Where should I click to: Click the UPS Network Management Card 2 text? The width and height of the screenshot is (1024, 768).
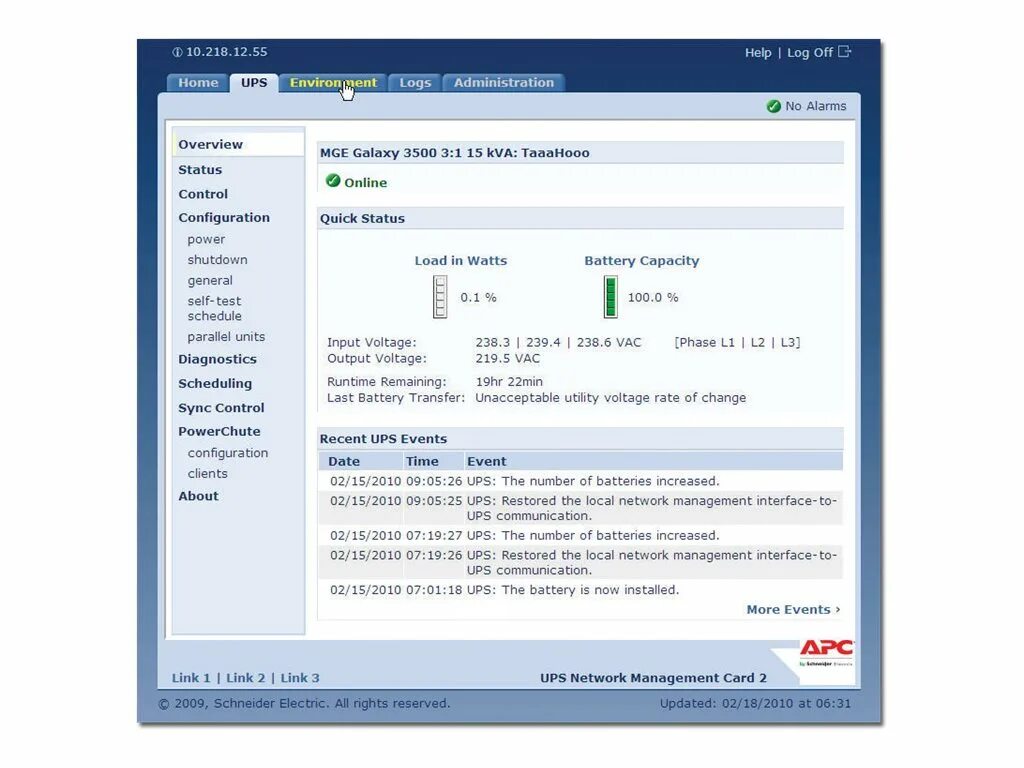pyautogui.click(x=653, y=678)
